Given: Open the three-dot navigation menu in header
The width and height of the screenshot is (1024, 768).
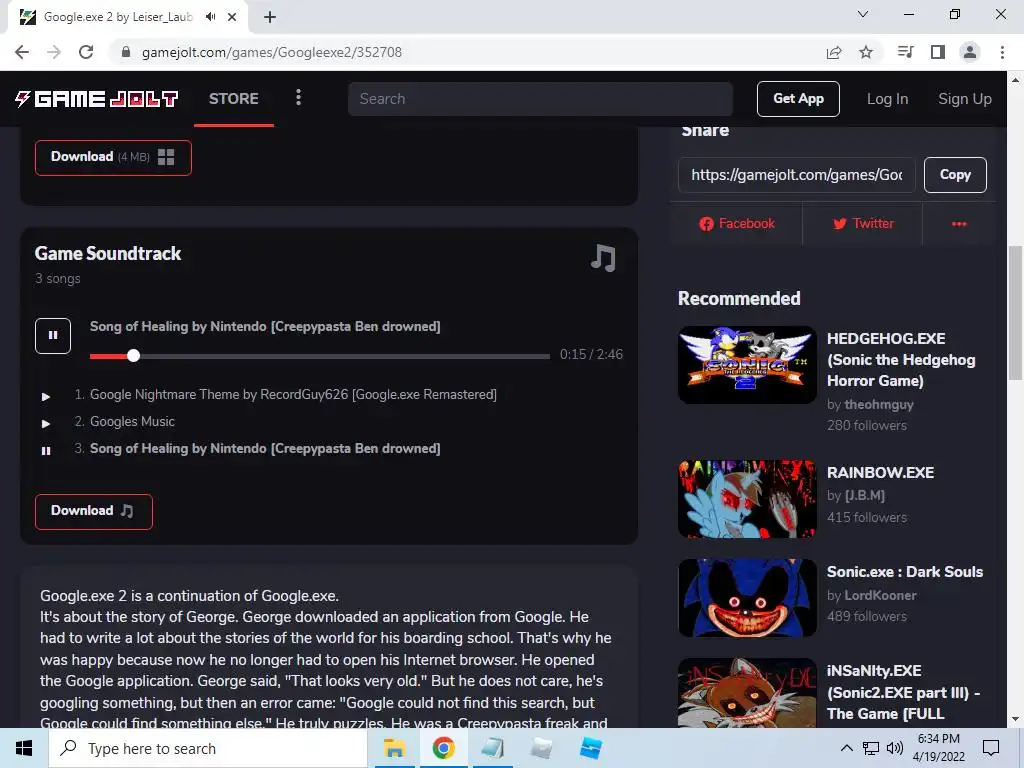Looking at the screenshot, I should tap(298, 98).
